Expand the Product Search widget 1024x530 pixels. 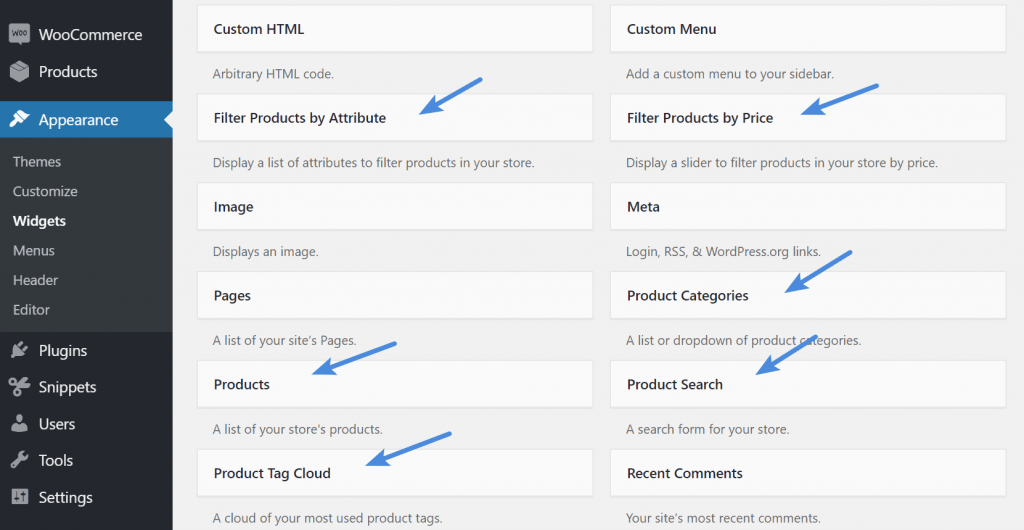tap(808, 384)
